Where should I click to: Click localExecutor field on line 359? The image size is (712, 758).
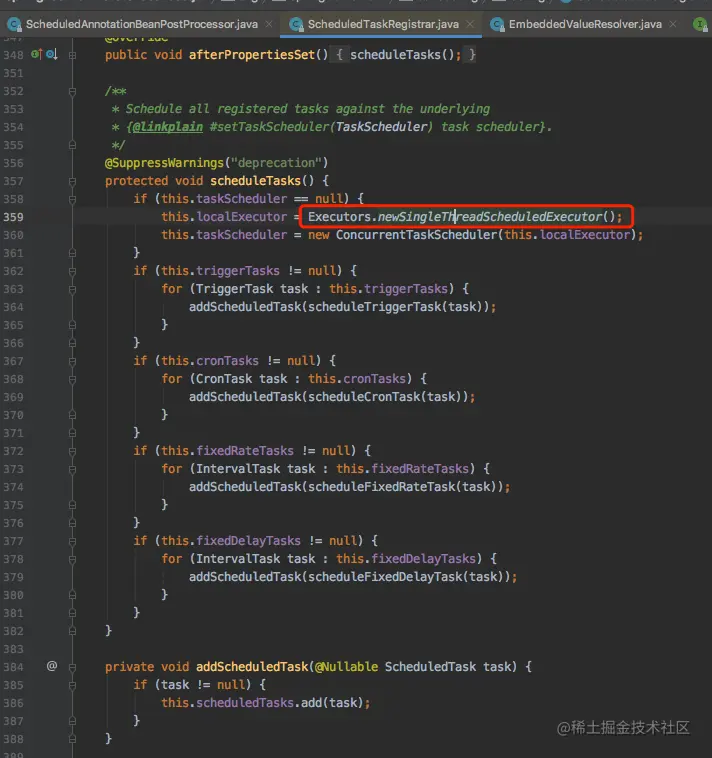pos(241,217)
